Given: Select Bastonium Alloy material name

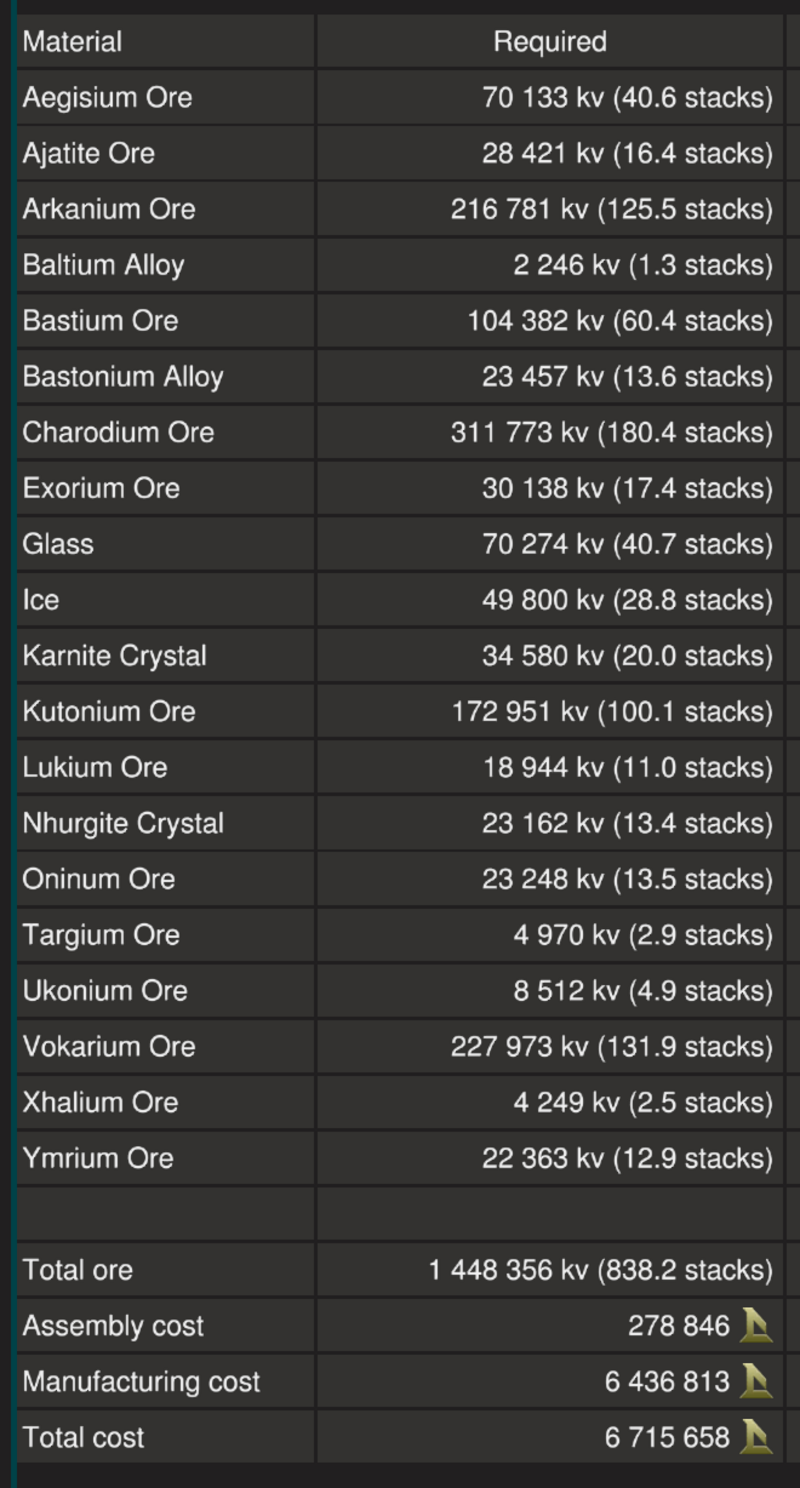Looking at the screenshot, I should click(123, 377).
